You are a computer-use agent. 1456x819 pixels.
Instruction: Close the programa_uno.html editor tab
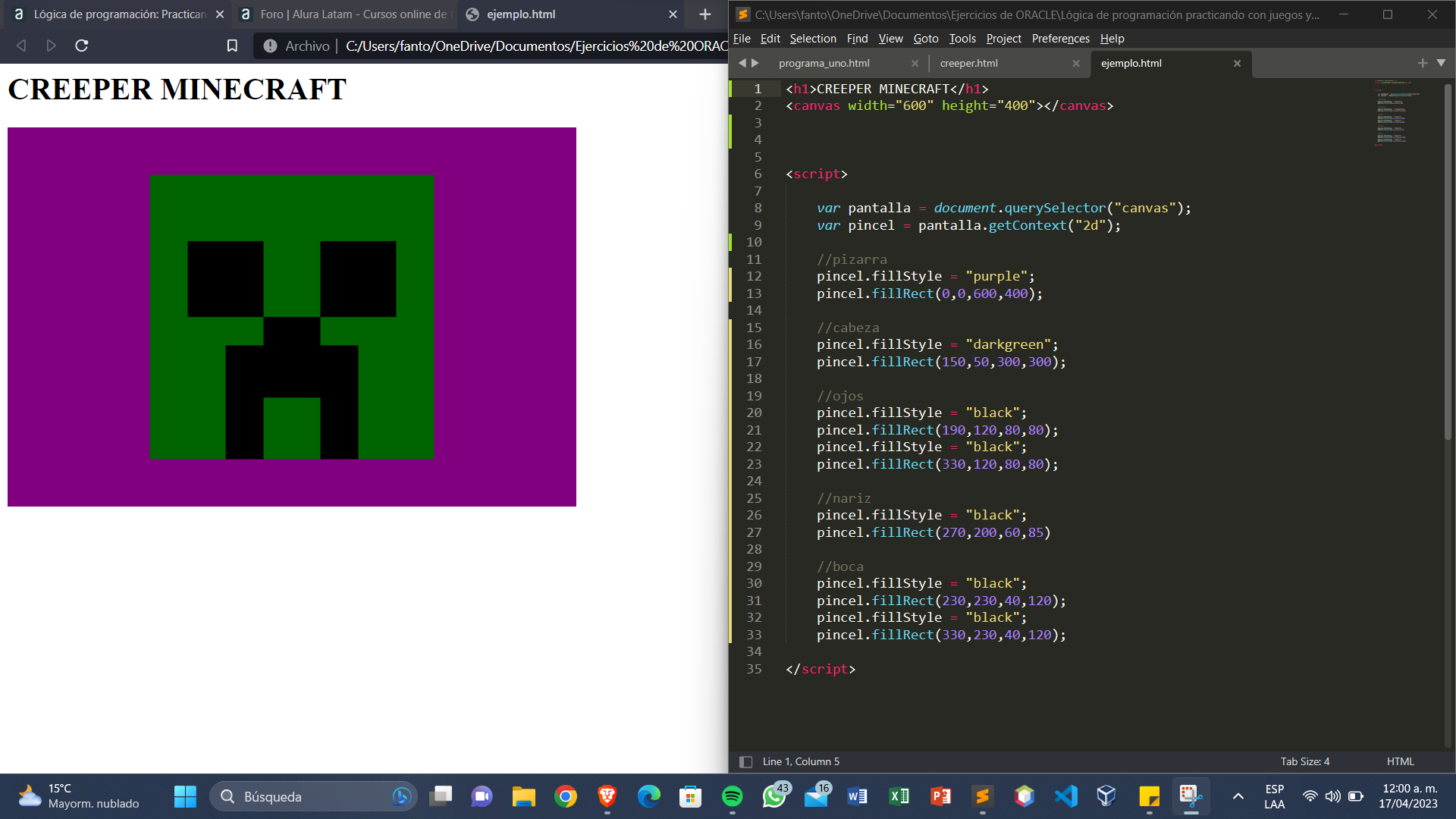point(915,64)
